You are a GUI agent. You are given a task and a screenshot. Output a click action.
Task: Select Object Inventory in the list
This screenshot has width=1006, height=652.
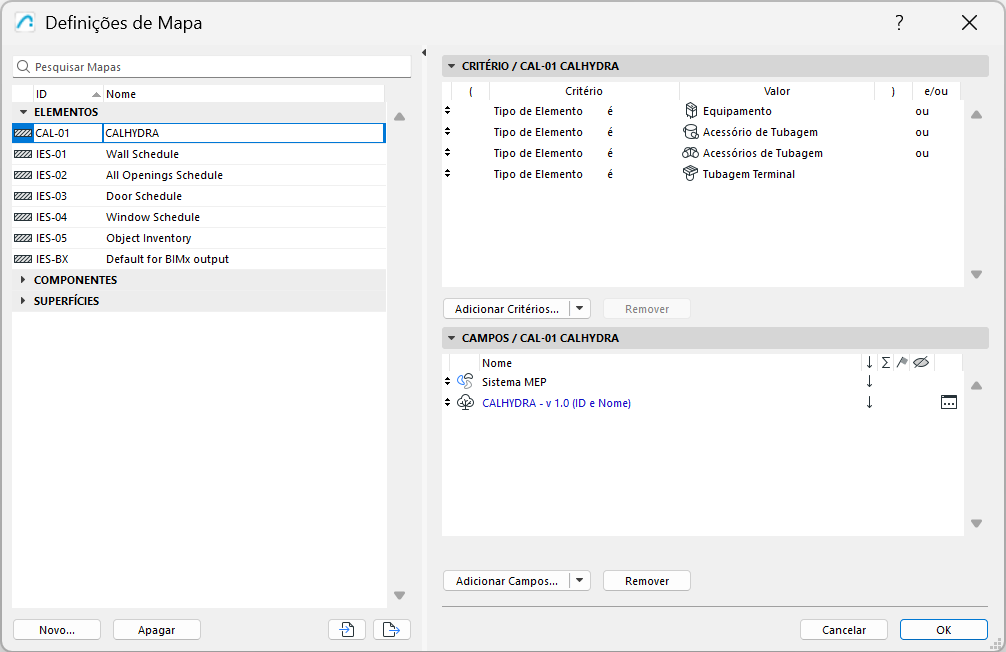(148, 238)
